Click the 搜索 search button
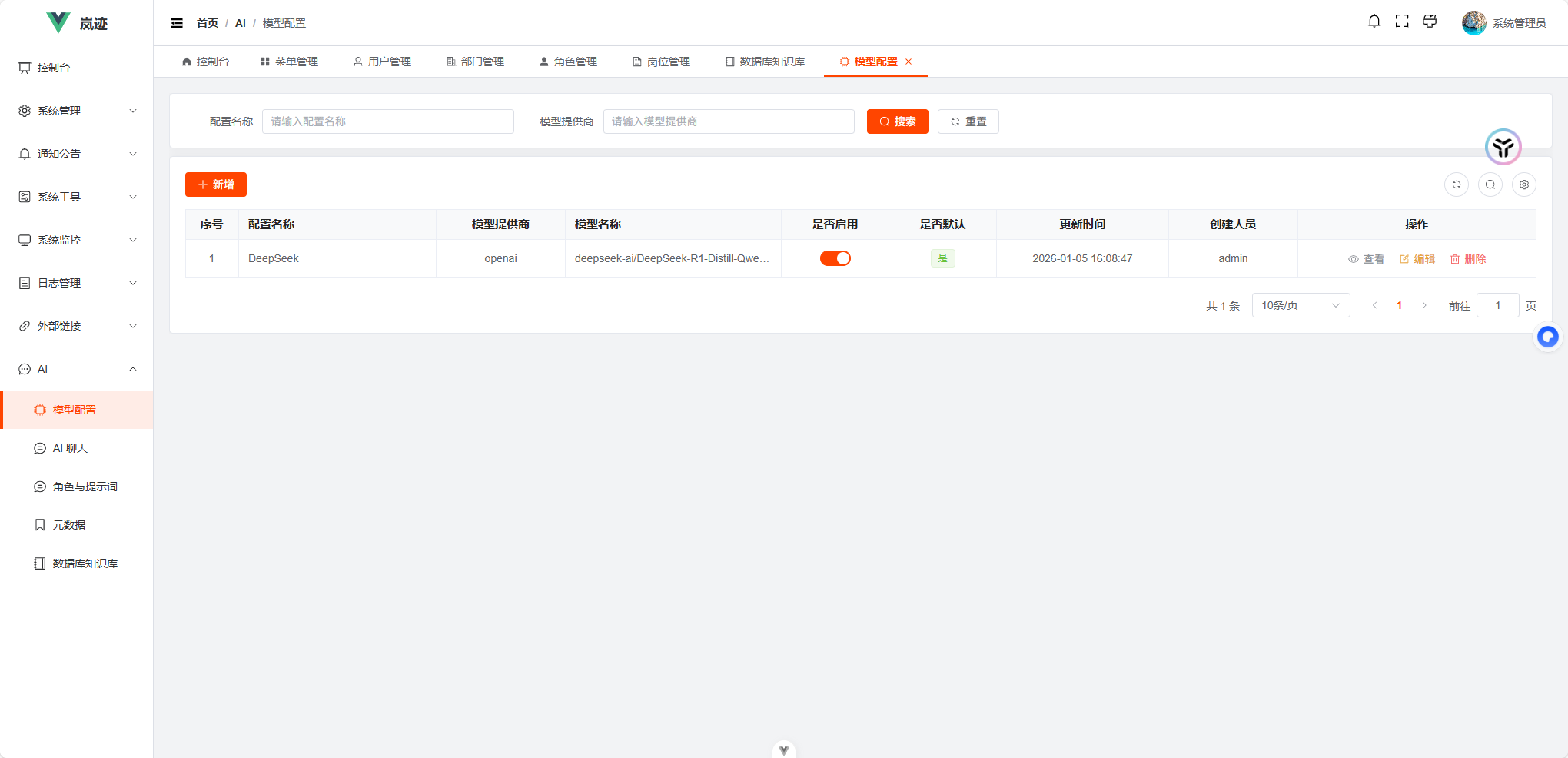Image resolution: width=1568 pixels, height=758 pixels. (x=897, y=121)
